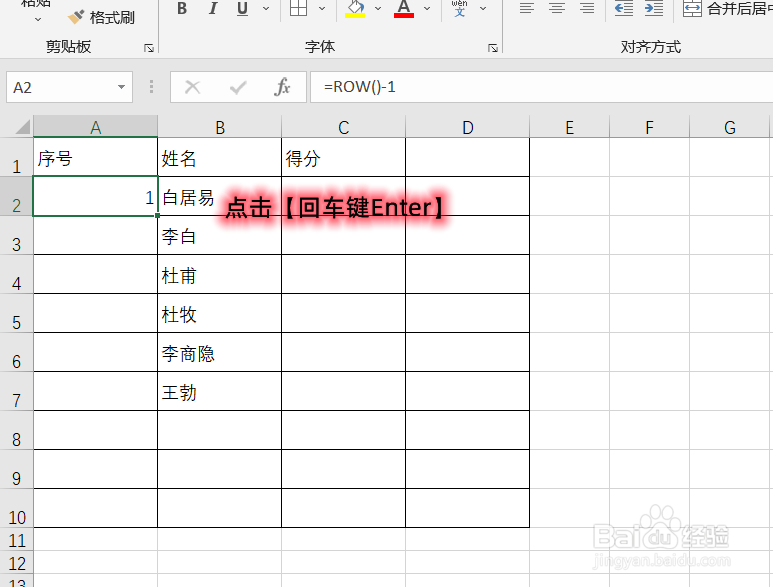Open Clipboard (剪贴板) dialog launcher
773x587 pixels.
(x=149, y=48)
